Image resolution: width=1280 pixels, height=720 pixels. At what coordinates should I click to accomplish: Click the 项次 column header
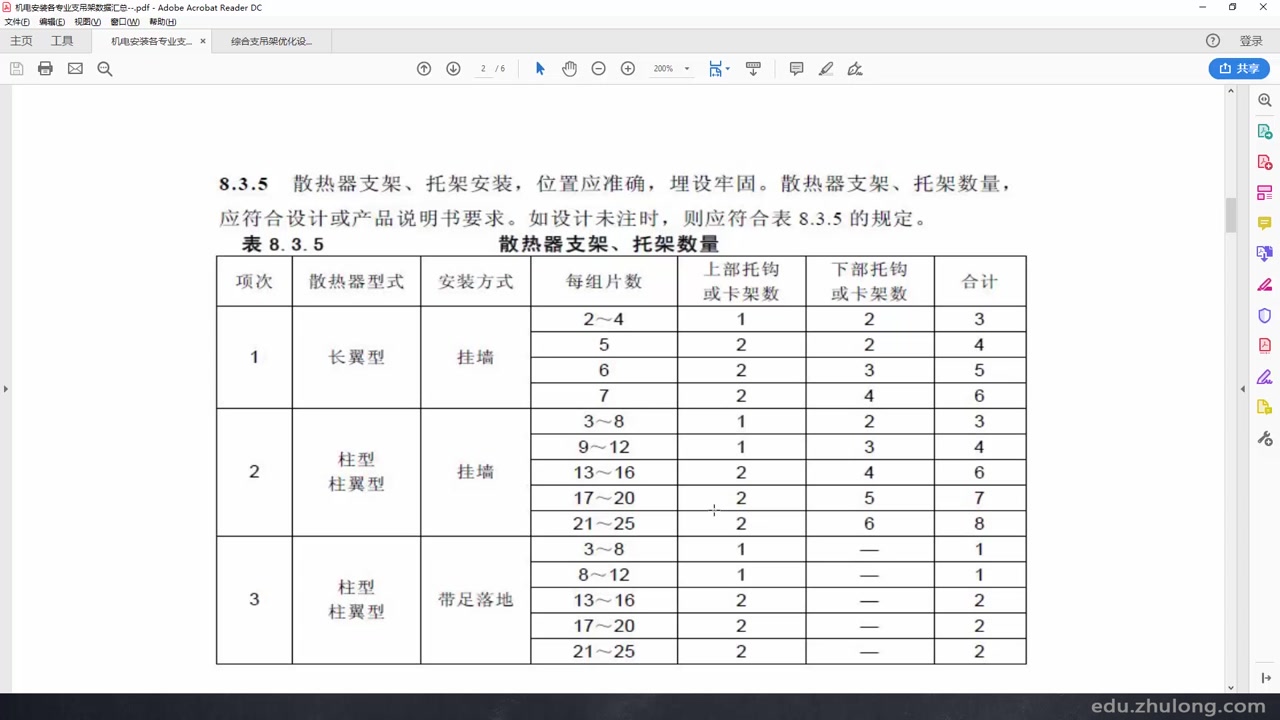(x=254, y=281)
